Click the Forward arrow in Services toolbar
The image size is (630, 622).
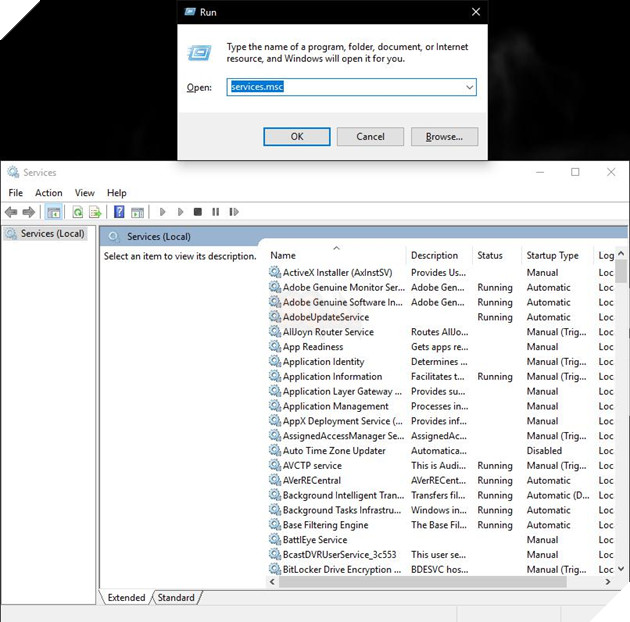(29, 212)
